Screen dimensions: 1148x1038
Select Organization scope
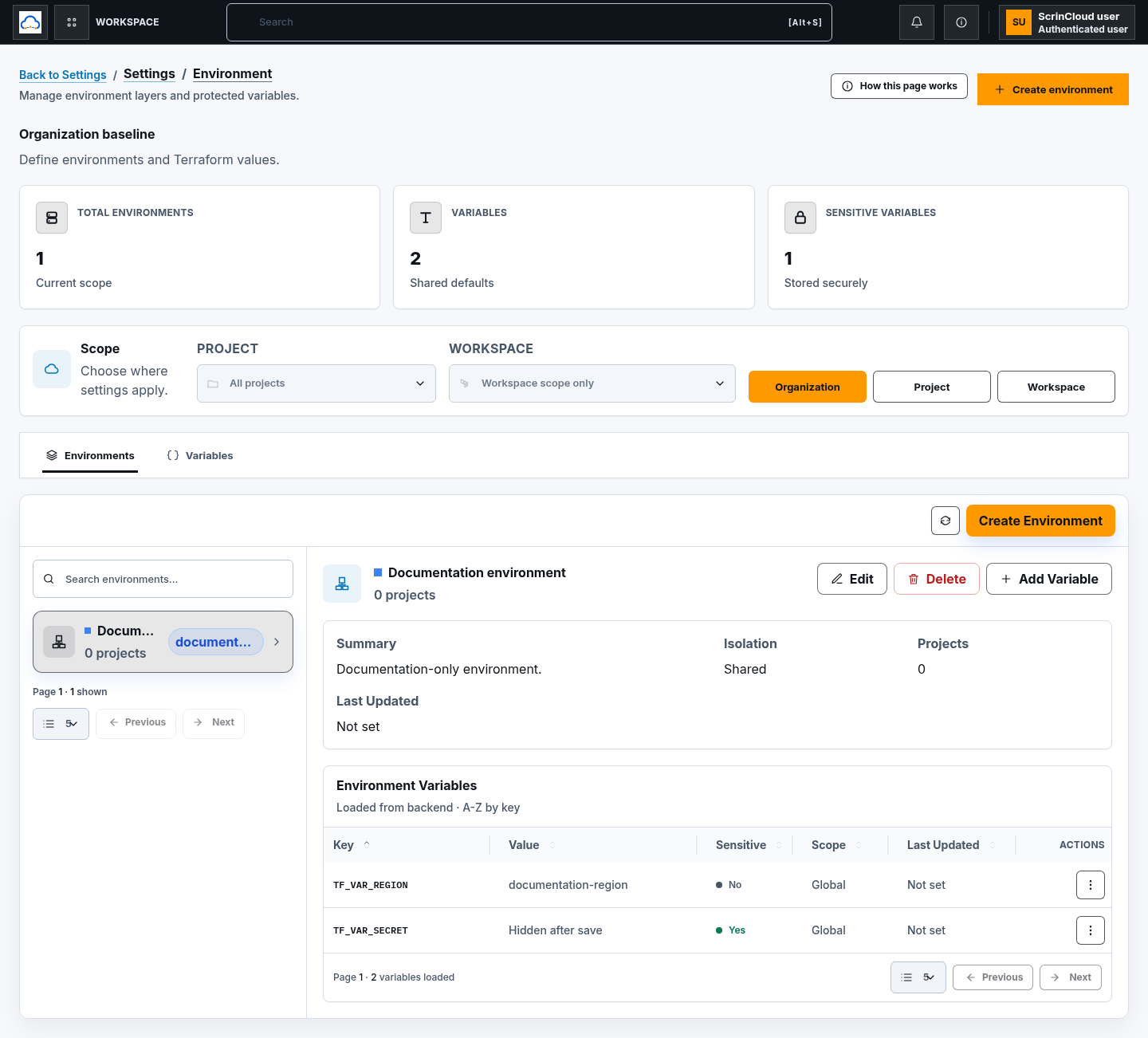[808, 387]
